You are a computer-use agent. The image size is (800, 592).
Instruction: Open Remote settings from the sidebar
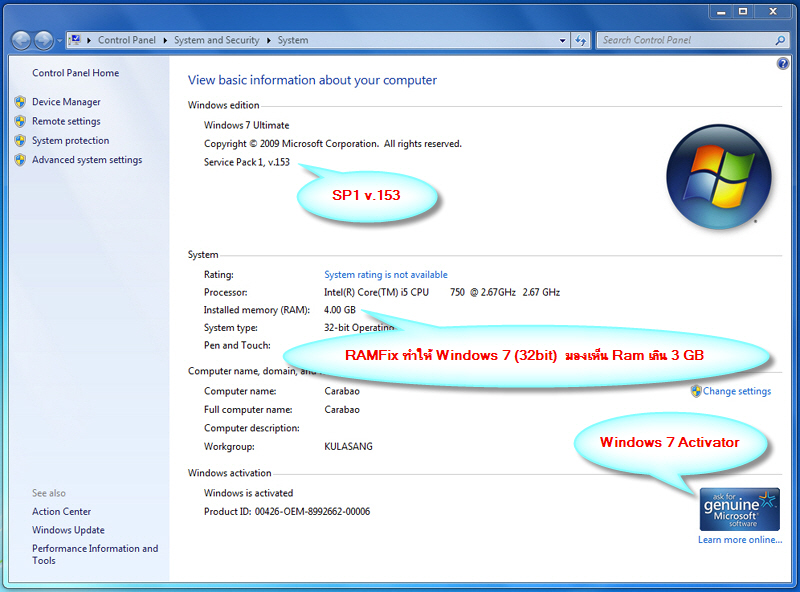pyautogui.click(x=66, y=121)
